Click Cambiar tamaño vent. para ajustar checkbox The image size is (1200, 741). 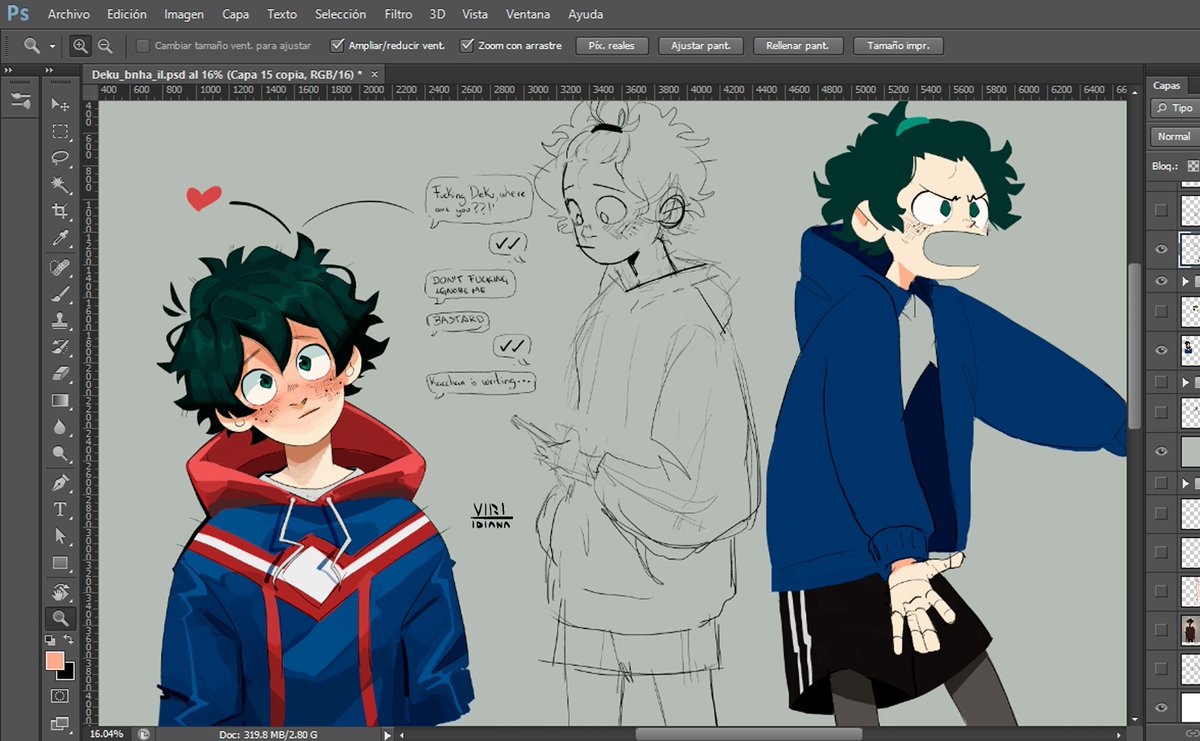tap(143, 45)
